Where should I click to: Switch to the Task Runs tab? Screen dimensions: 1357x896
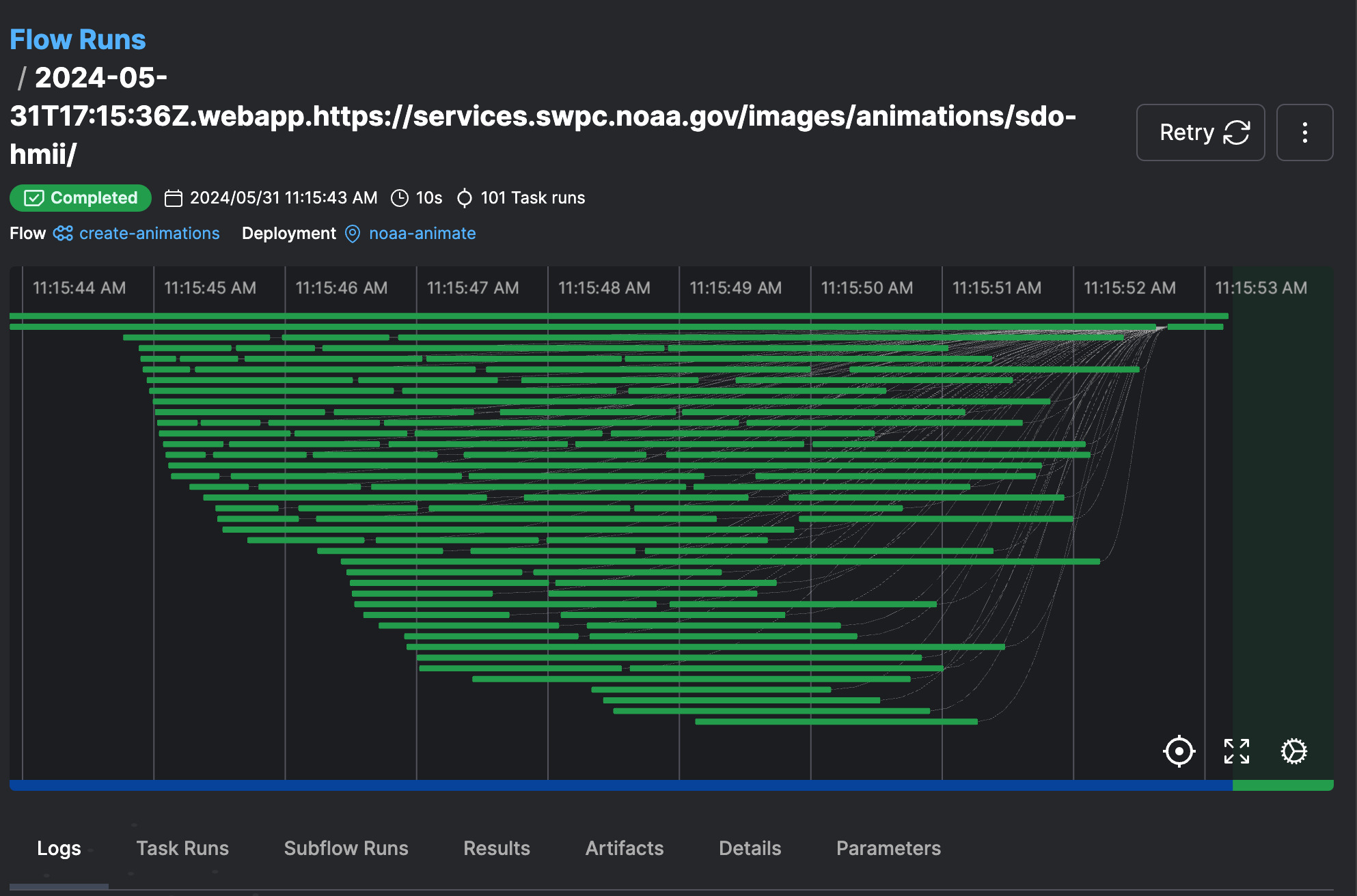pos(182,848)
